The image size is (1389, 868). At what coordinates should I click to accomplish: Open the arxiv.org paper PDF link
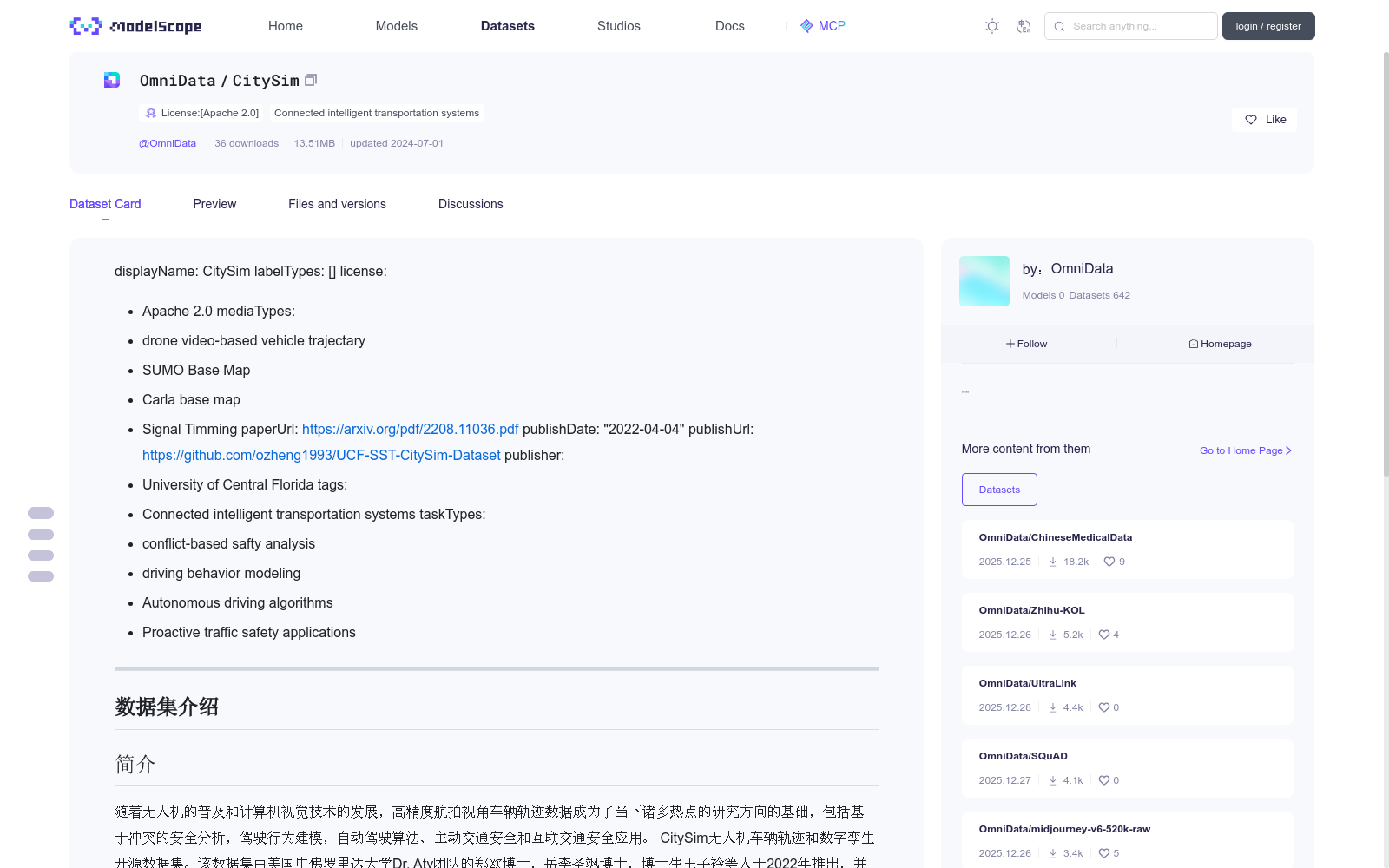click(411, 429)
